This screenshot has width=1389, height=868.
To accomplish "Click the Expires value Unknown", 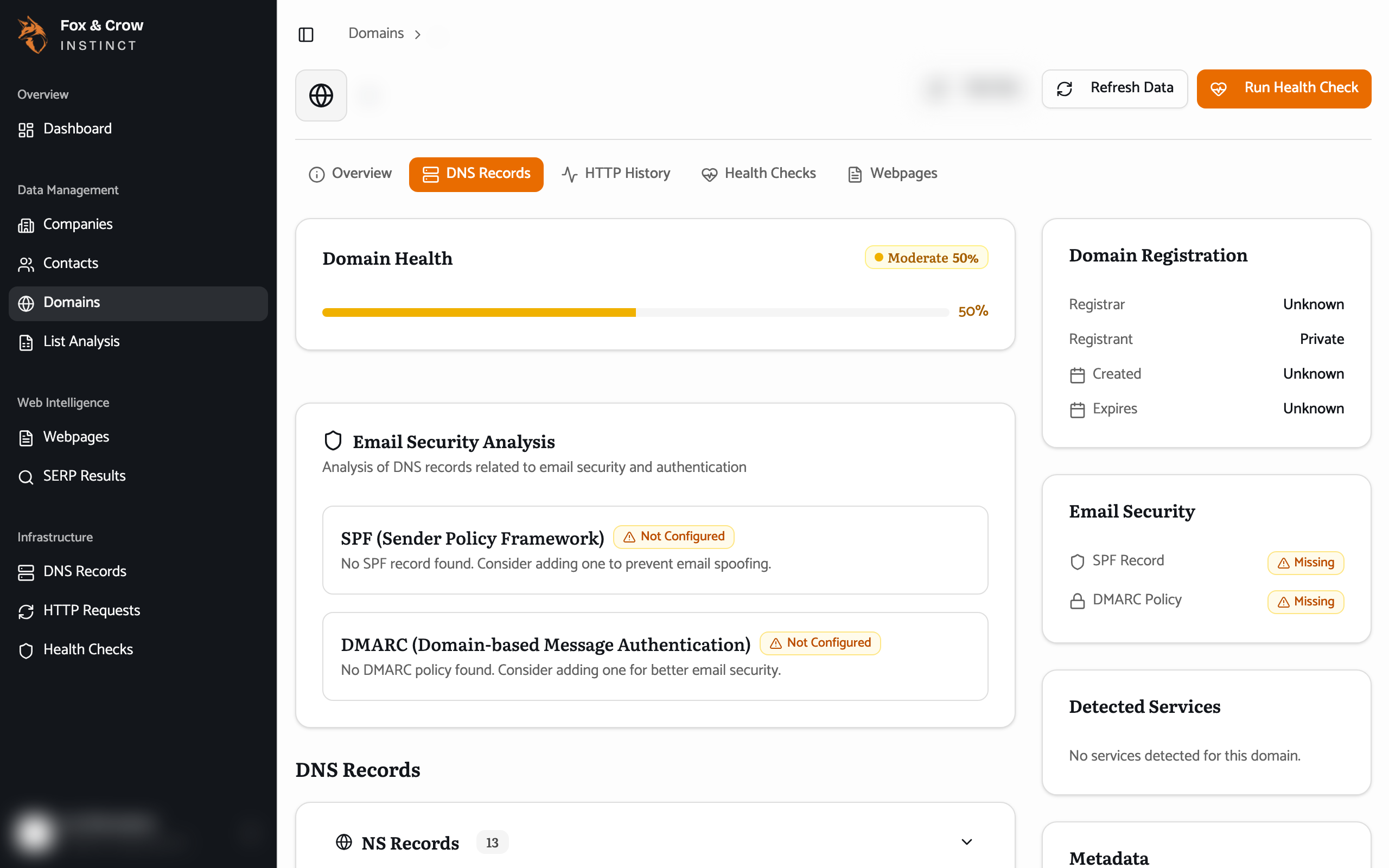I will click(x=1313, y=409).
